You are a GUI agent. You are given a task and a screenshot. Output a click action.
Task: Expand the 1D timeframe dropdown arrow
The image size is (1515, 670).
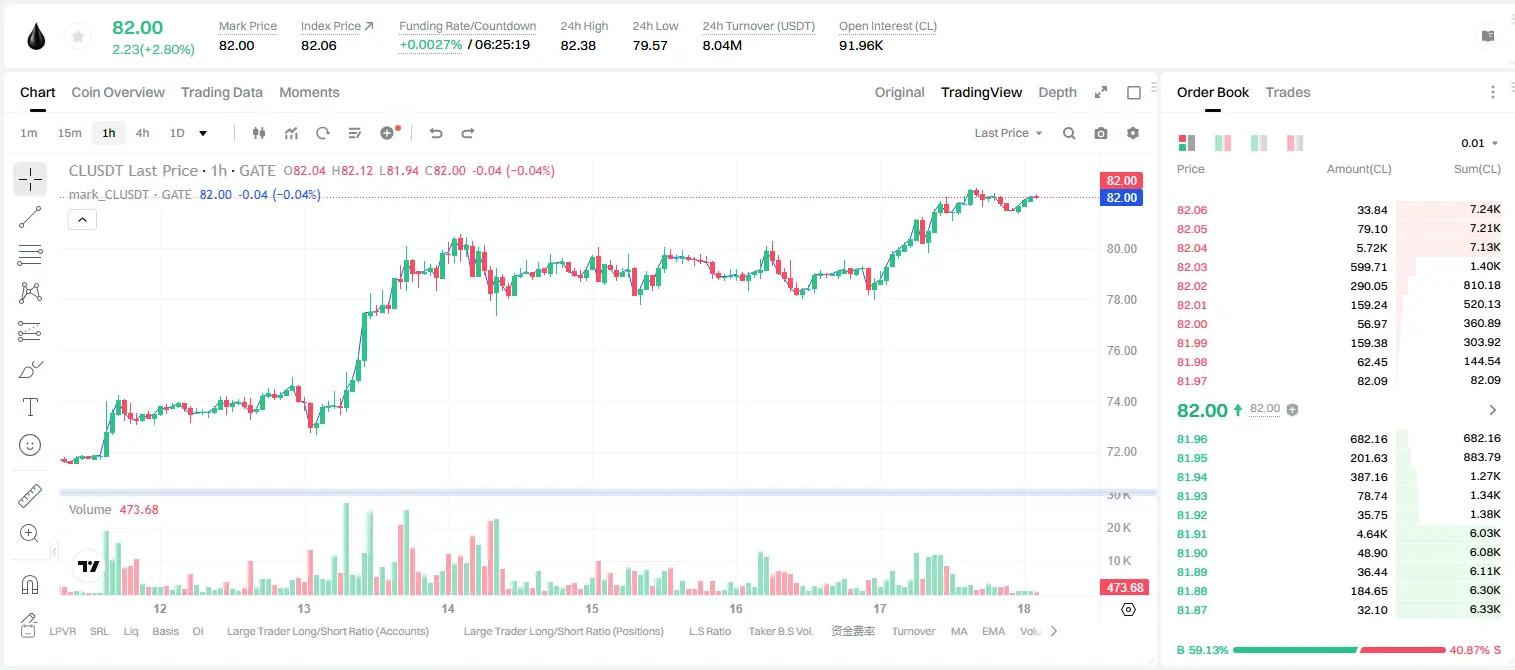[x=203, y=133]
